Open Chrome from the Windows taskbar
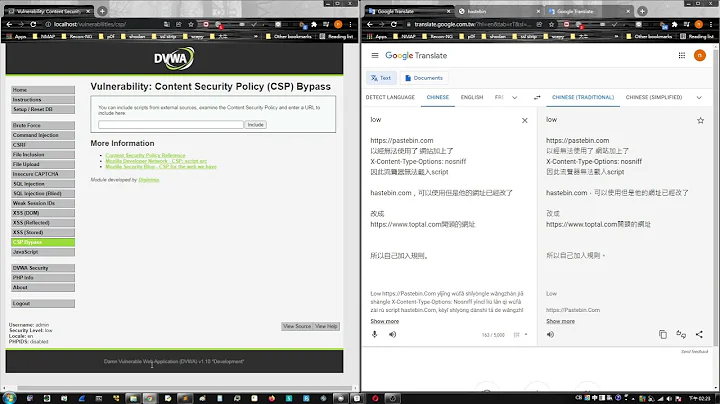This screenshot has width=720, height=404. point(150,398)
